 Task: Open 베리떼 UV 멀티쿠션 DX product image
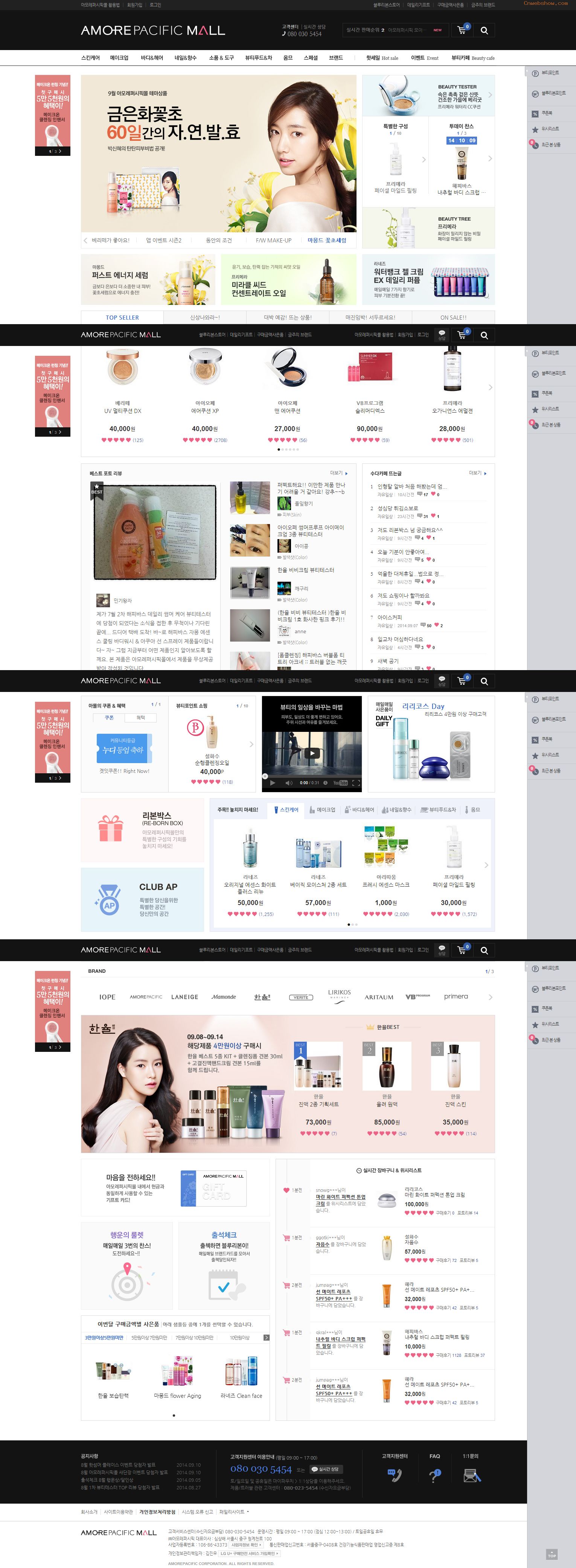click(x=122, y=367)
